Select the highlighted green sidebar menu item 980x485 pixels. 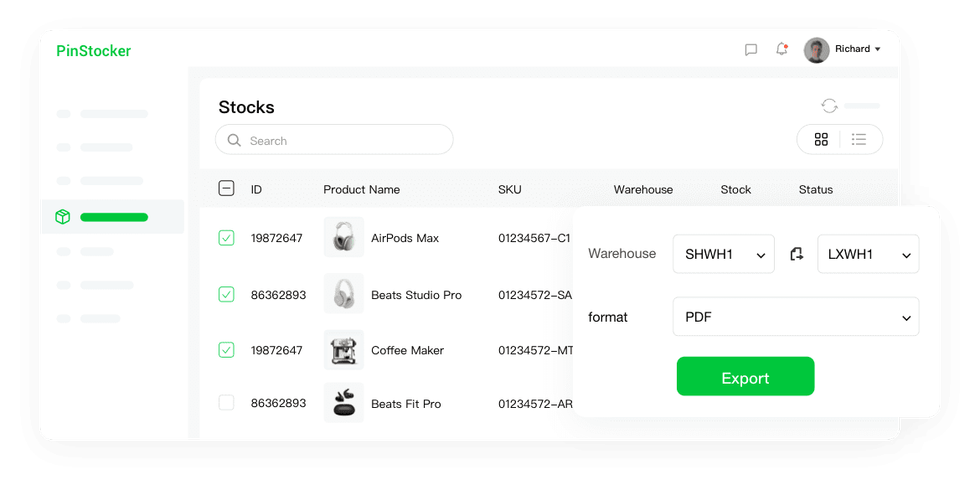coord(112,217)
